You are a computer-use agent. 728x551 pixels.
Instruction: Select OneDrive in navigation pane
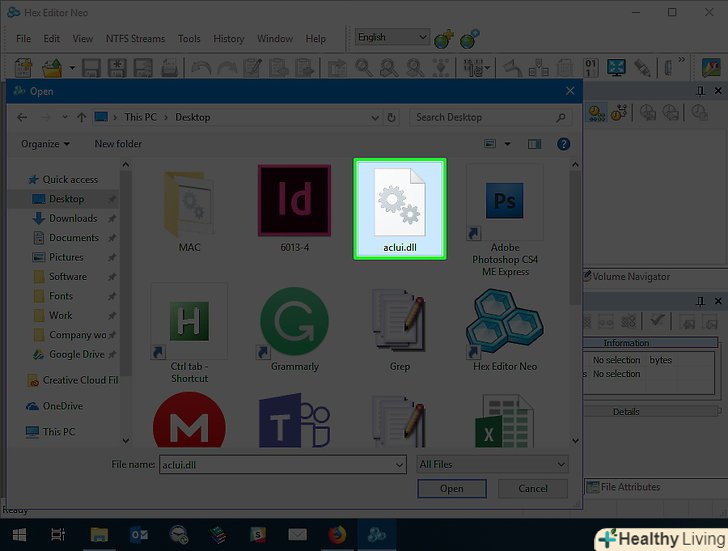click(x=62, y=406)
